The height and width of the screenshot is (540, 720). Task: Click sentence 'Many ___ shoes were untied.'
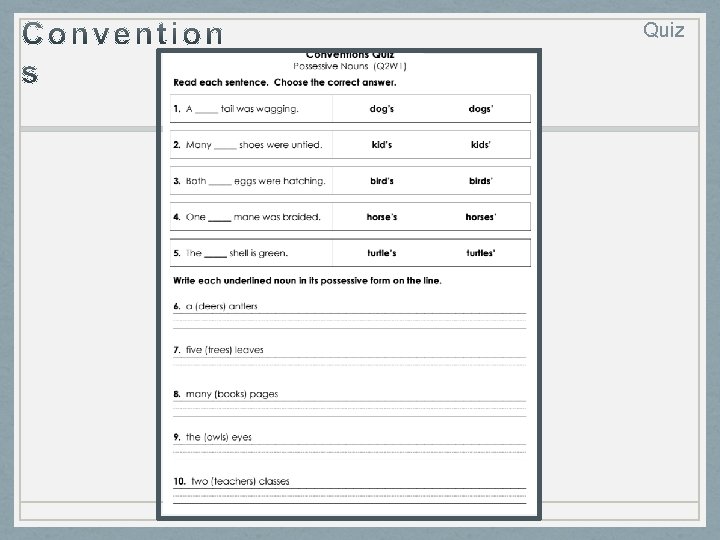pyautogui.click(x=248, y=145)
